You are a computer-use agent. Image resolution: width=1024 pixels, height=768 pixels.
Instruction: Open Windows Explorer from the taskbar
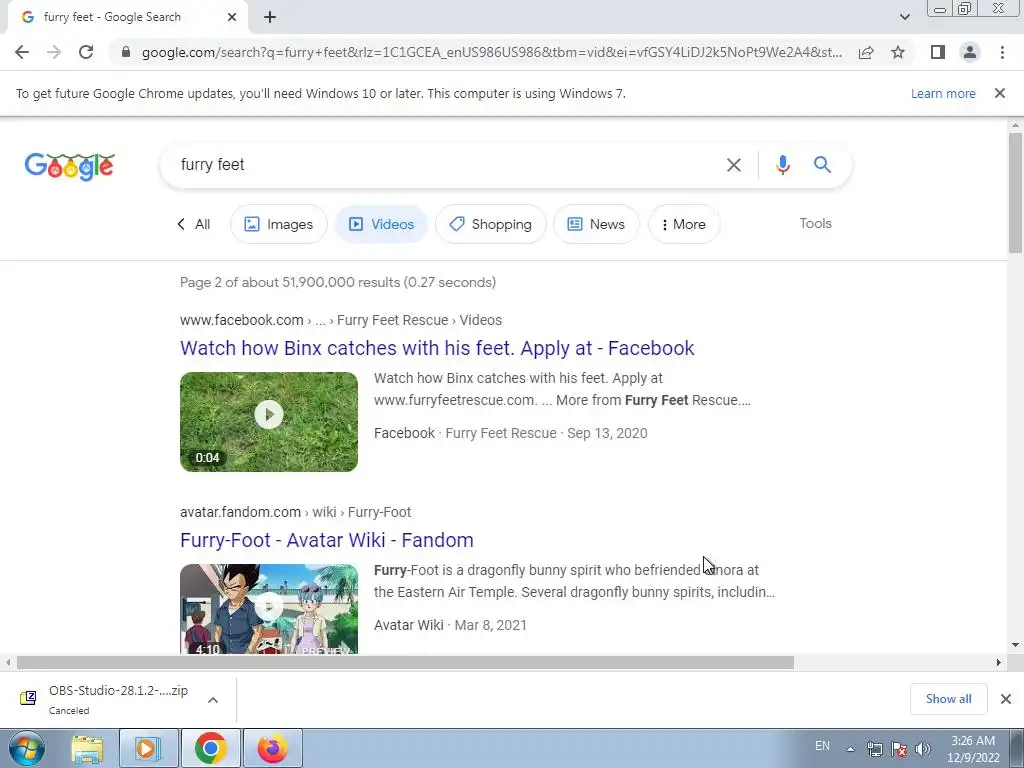click(x=88, y=748)
